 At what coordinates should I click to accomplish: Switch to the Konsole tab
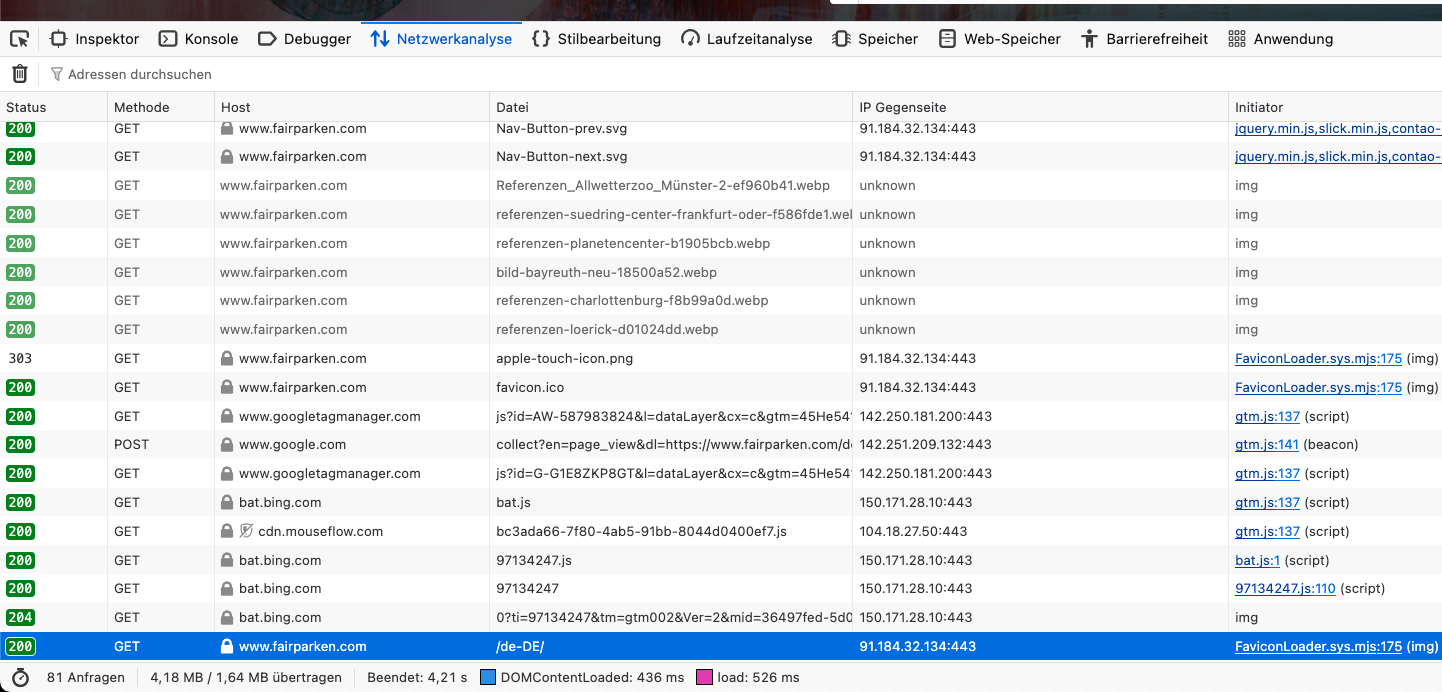pyautogui.click(x=199, y=39)
